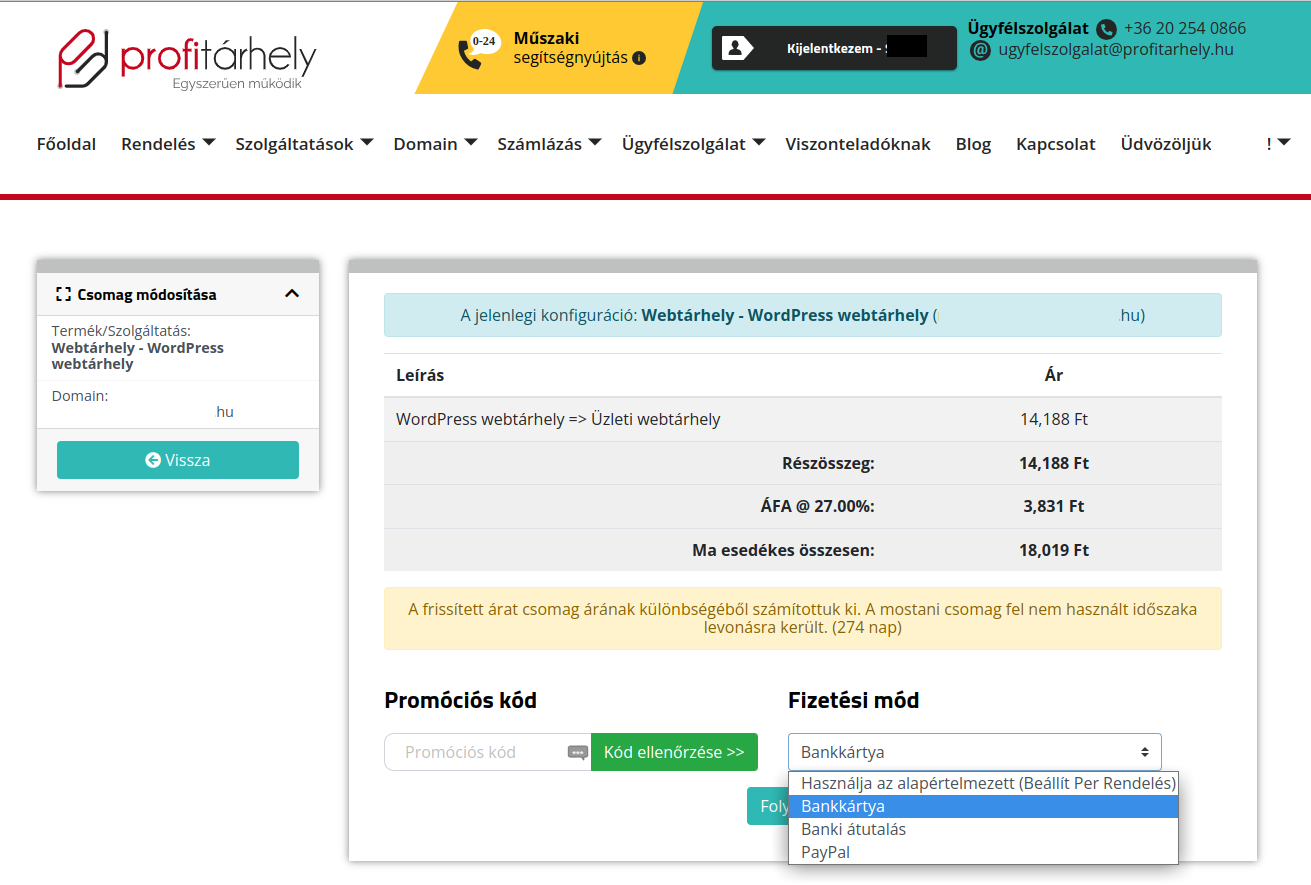This screenshot has width=1311, height=885.
Task: Click the yellow price difference notice
Action: 802,618
